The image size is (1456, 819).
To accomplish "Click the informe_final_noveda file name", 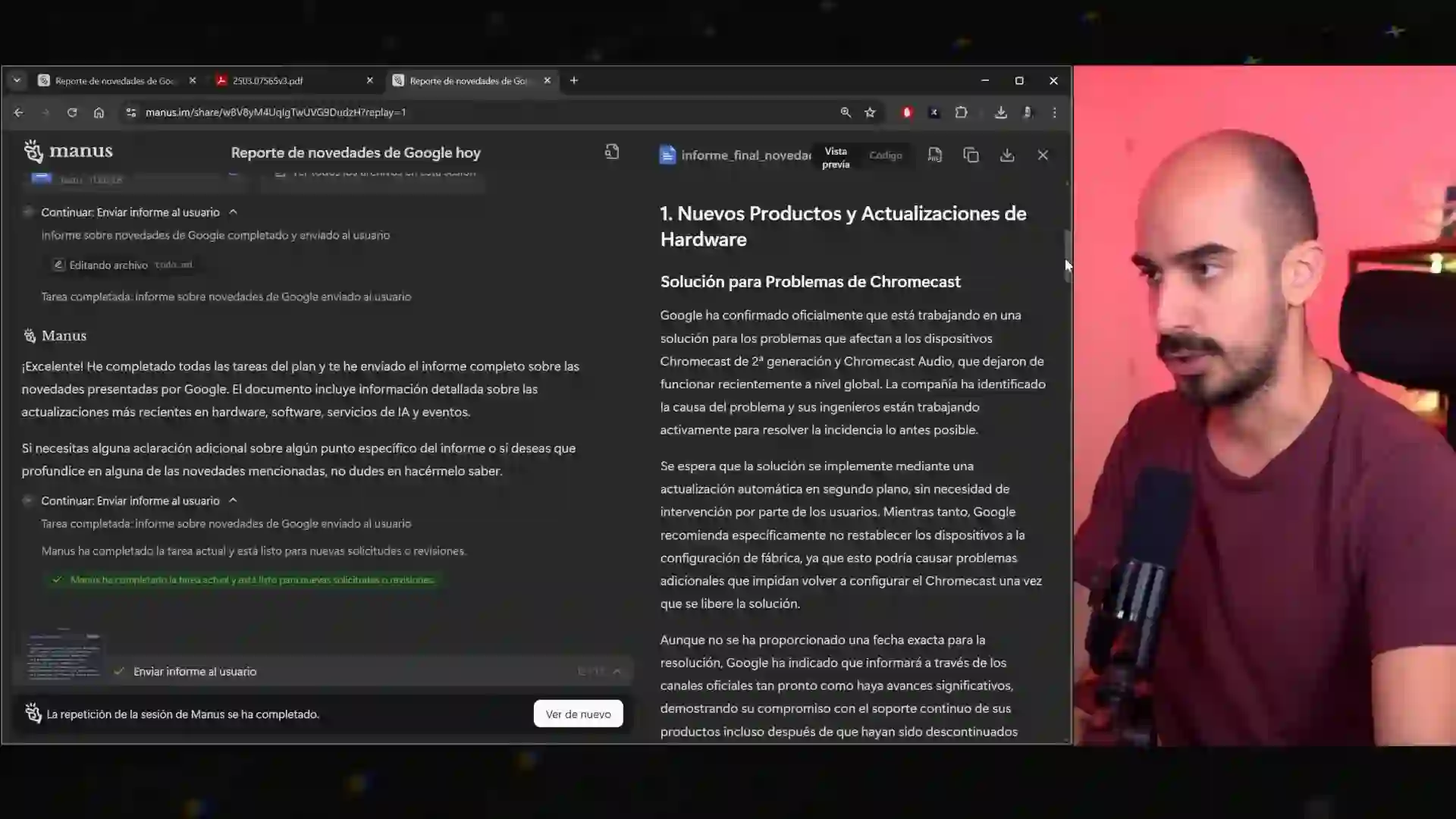I will tap(746, 155).
